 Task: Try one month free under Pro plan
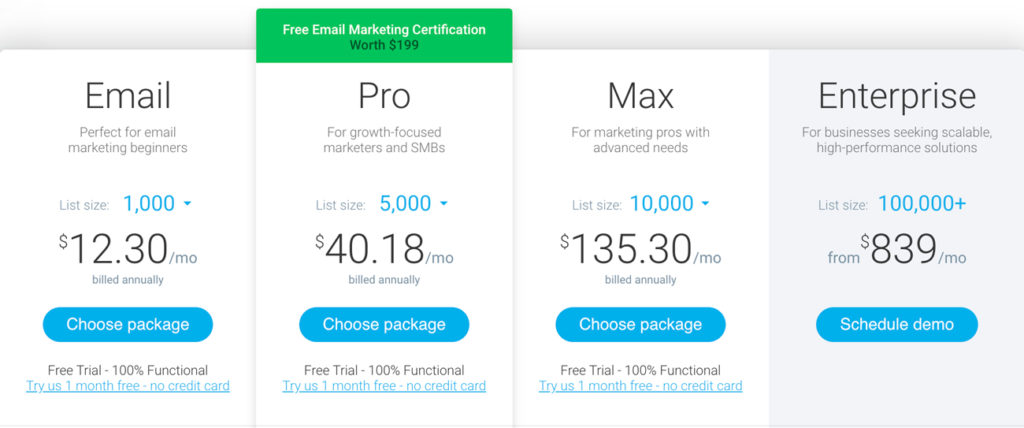tap(384, 386)
